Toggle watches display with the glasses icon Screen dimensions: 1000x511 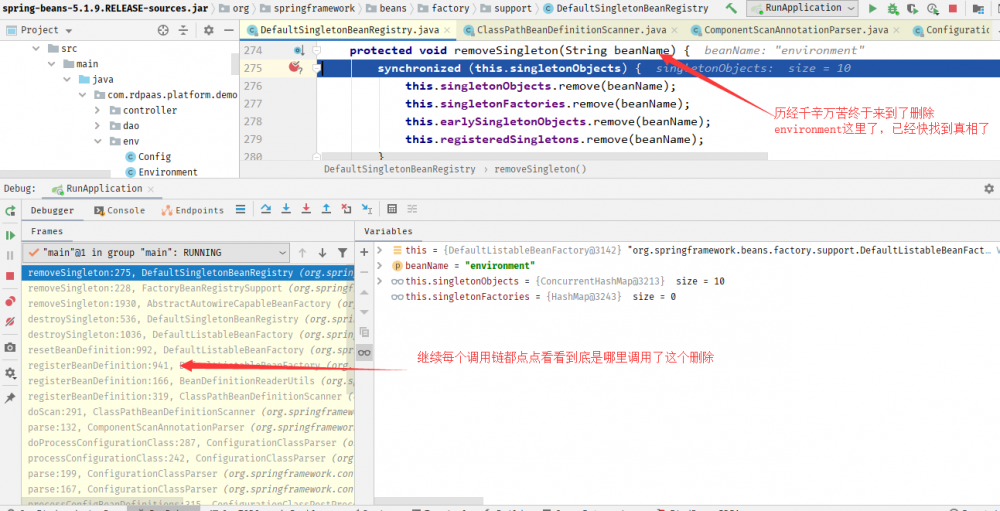tap(364, 352)
